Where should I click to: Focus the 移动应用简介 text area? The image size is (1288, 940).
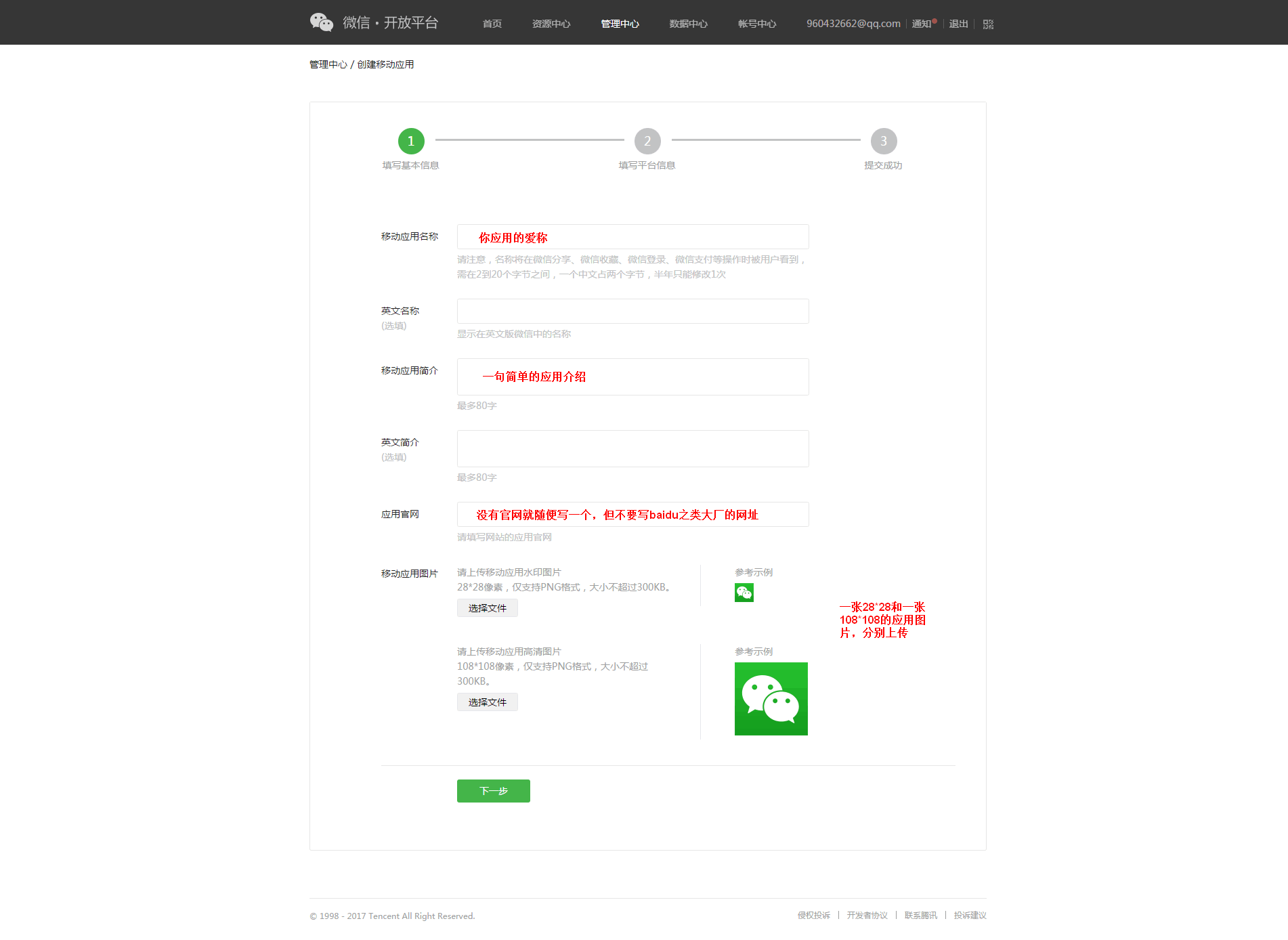(632, 377)
